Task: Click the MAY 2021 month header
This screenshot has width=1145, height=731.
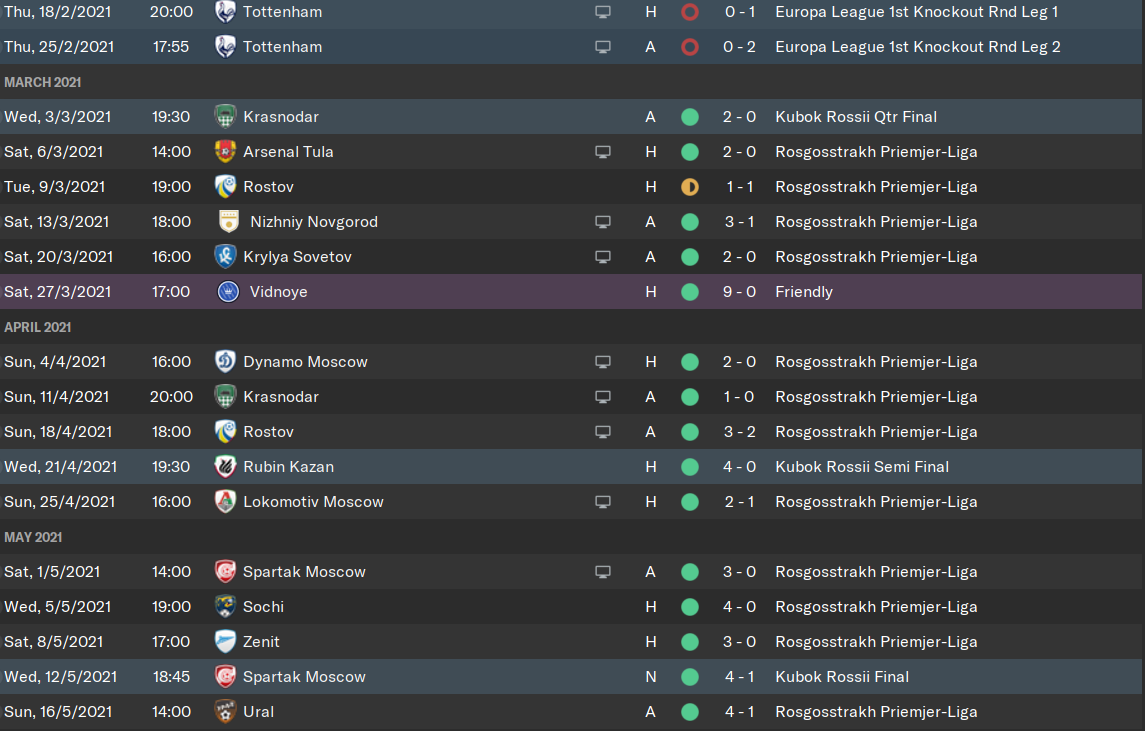Action: 33,537
